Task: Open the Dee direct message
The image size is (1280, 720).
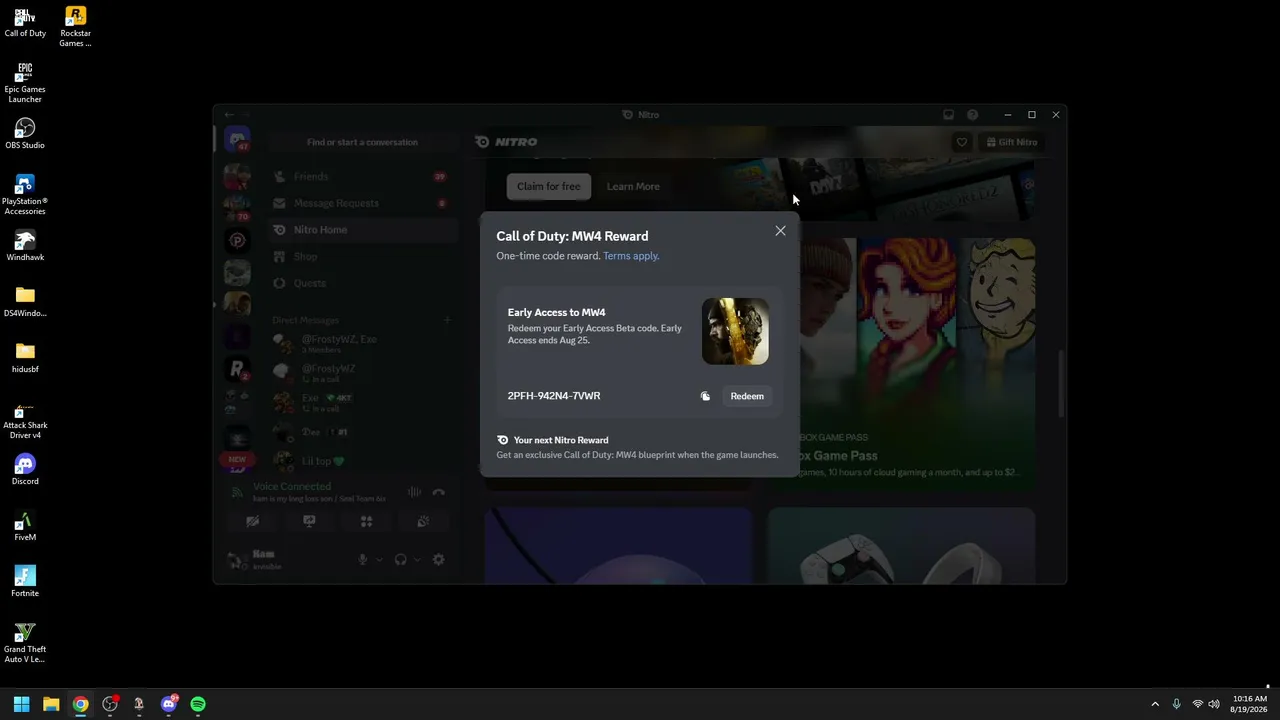Action: (x=362, y=432)
